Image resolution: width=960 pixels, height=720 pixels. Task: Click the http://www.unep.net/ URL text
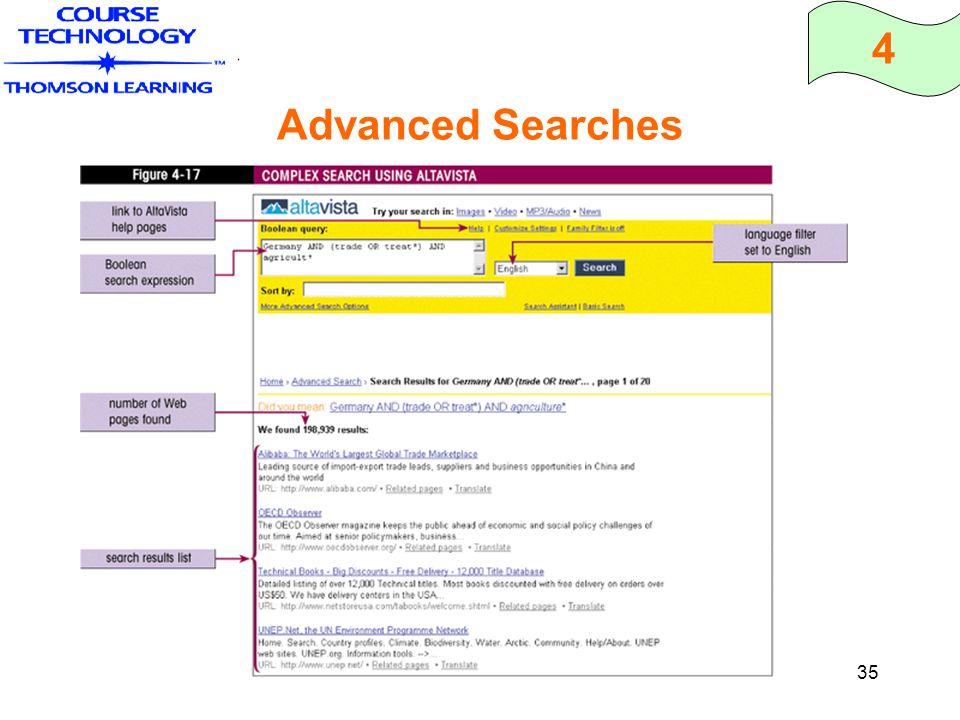[322, 665]
